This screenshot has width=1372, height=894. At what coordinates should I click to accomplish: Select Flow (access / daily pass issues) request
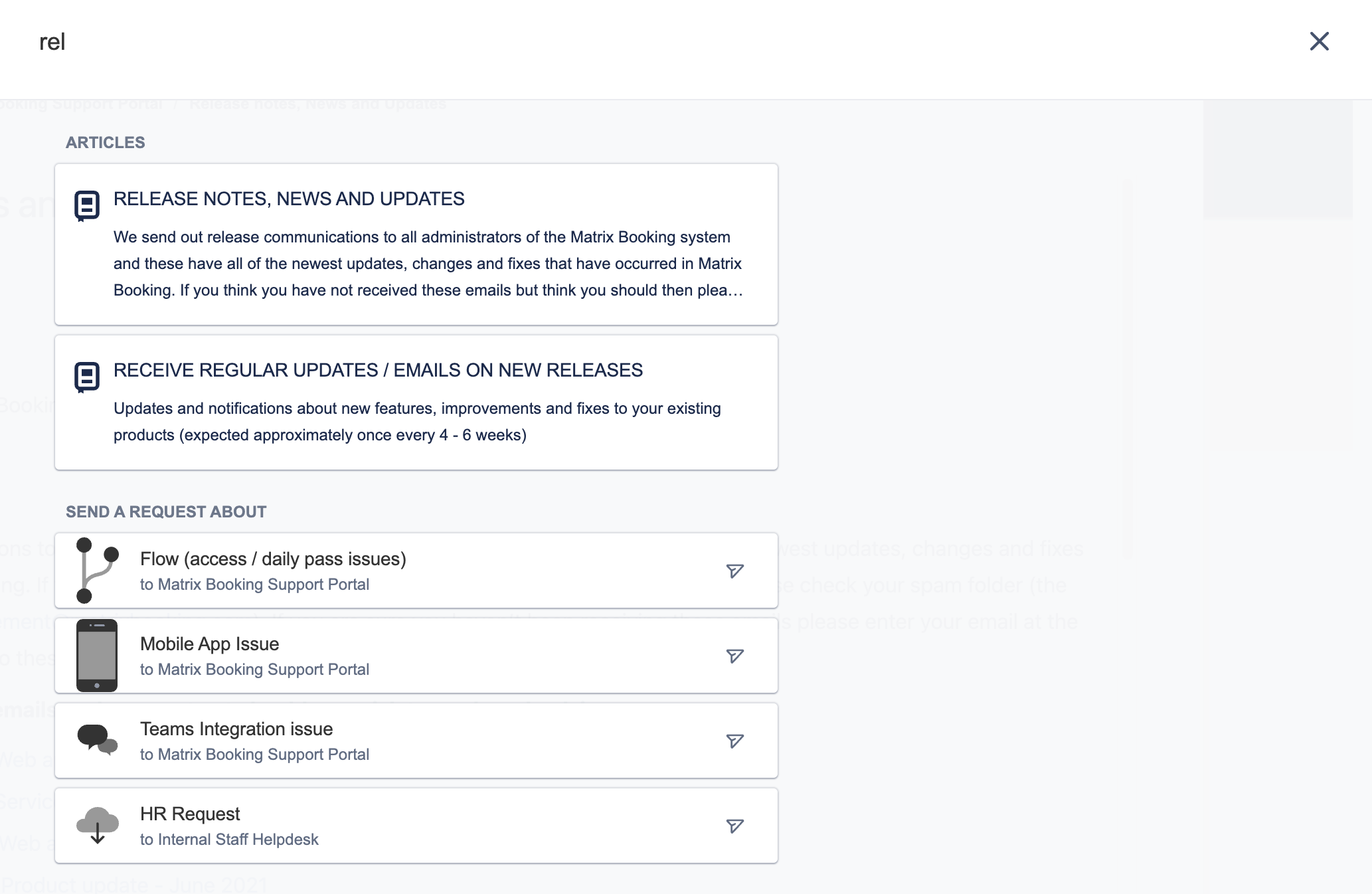pyautogui.click(x=273, y=559)
